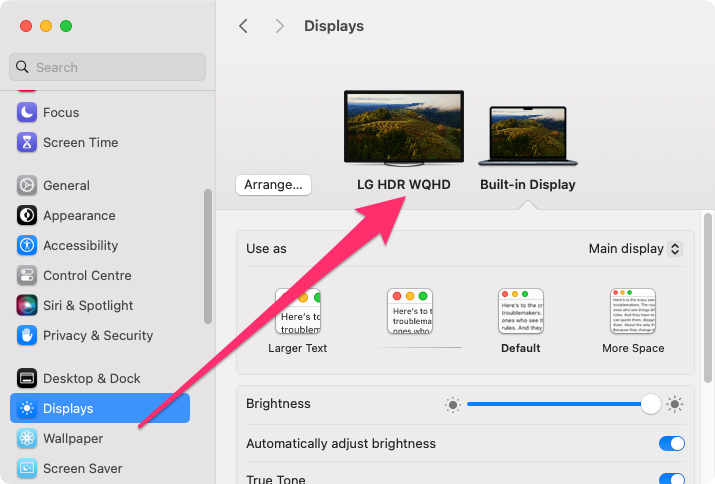Image resolution: width=715 pixels, height=484 pixels.
Task: Open Wallpaper settings in sidebar
Action: 73,439
